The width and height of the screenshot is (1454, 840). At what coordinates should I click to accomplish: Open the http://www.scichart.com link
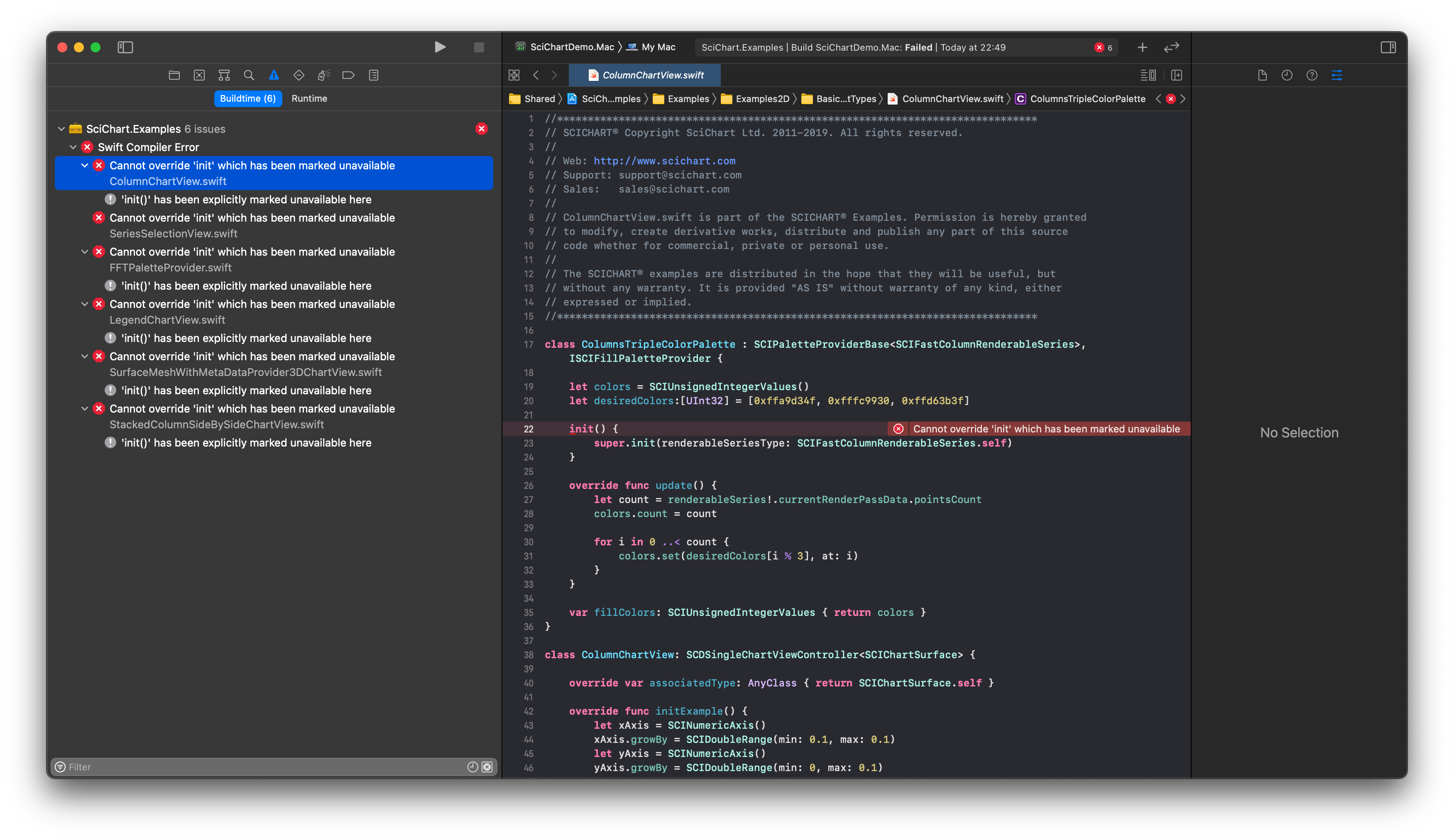(664, 161)
